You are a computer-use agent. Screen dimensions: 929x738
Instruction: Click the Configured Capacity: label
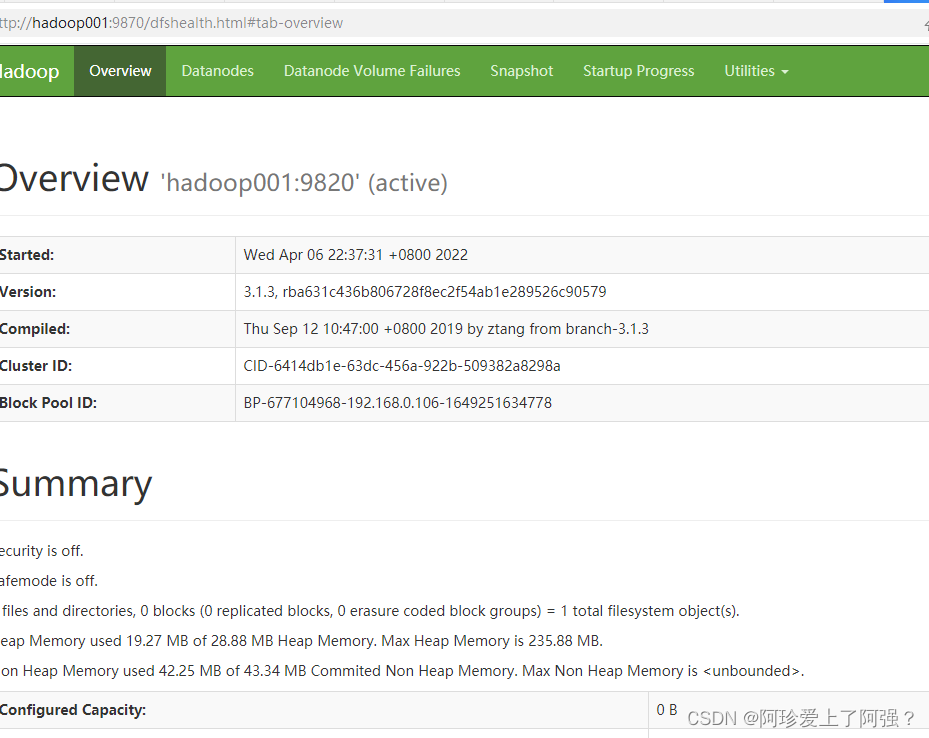(x=73, y=710)
